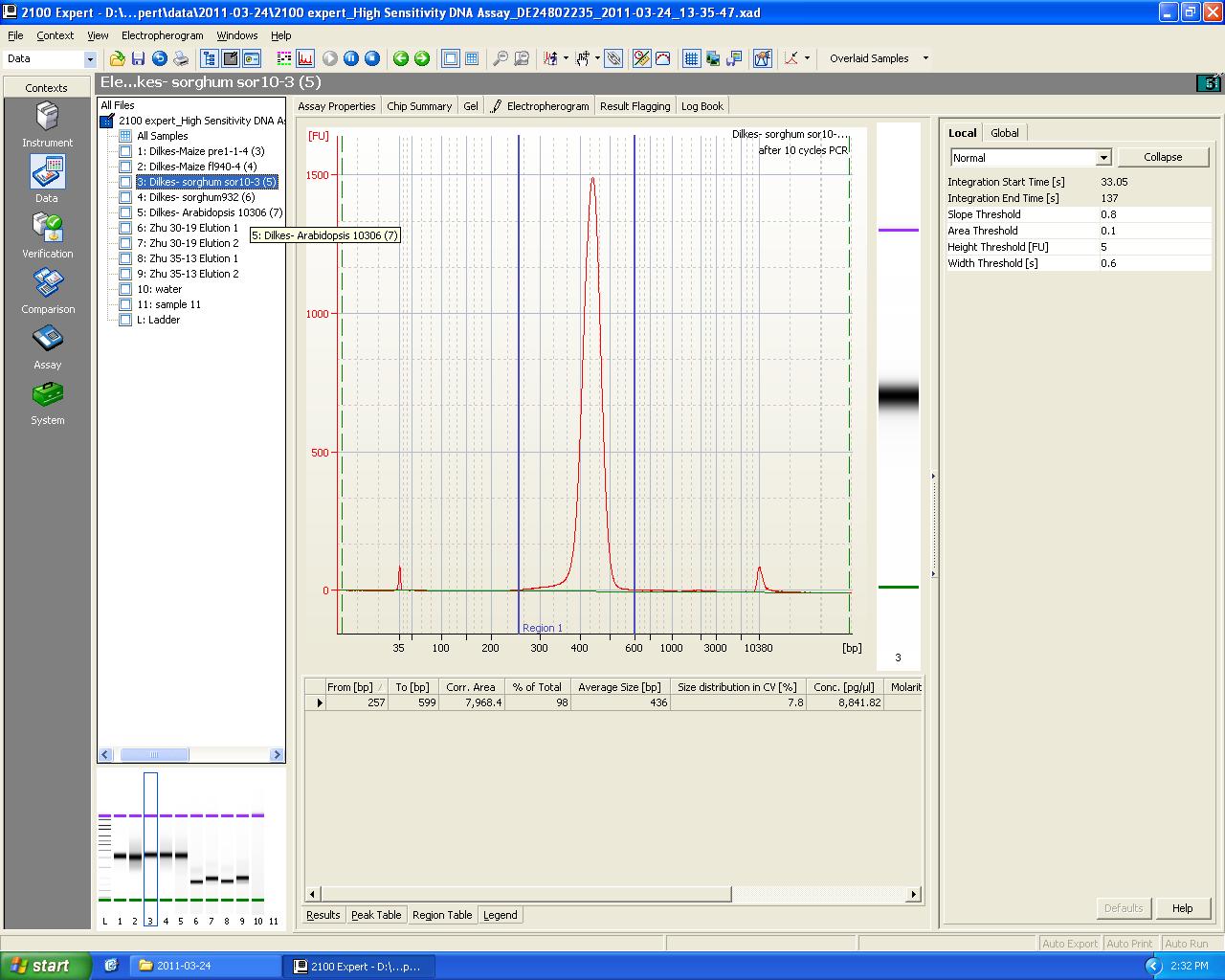Screen dimensions: 1225x980
Task: Open dropdown arrow beside the peak-find tool
Action: (566, 58)
